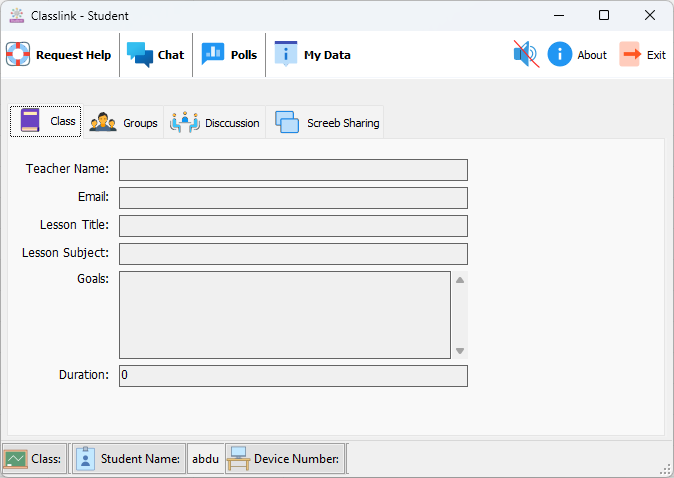The image size is (674, 478).
Task: Click the Teacher Name: label
Action: [x=67, y=169]
